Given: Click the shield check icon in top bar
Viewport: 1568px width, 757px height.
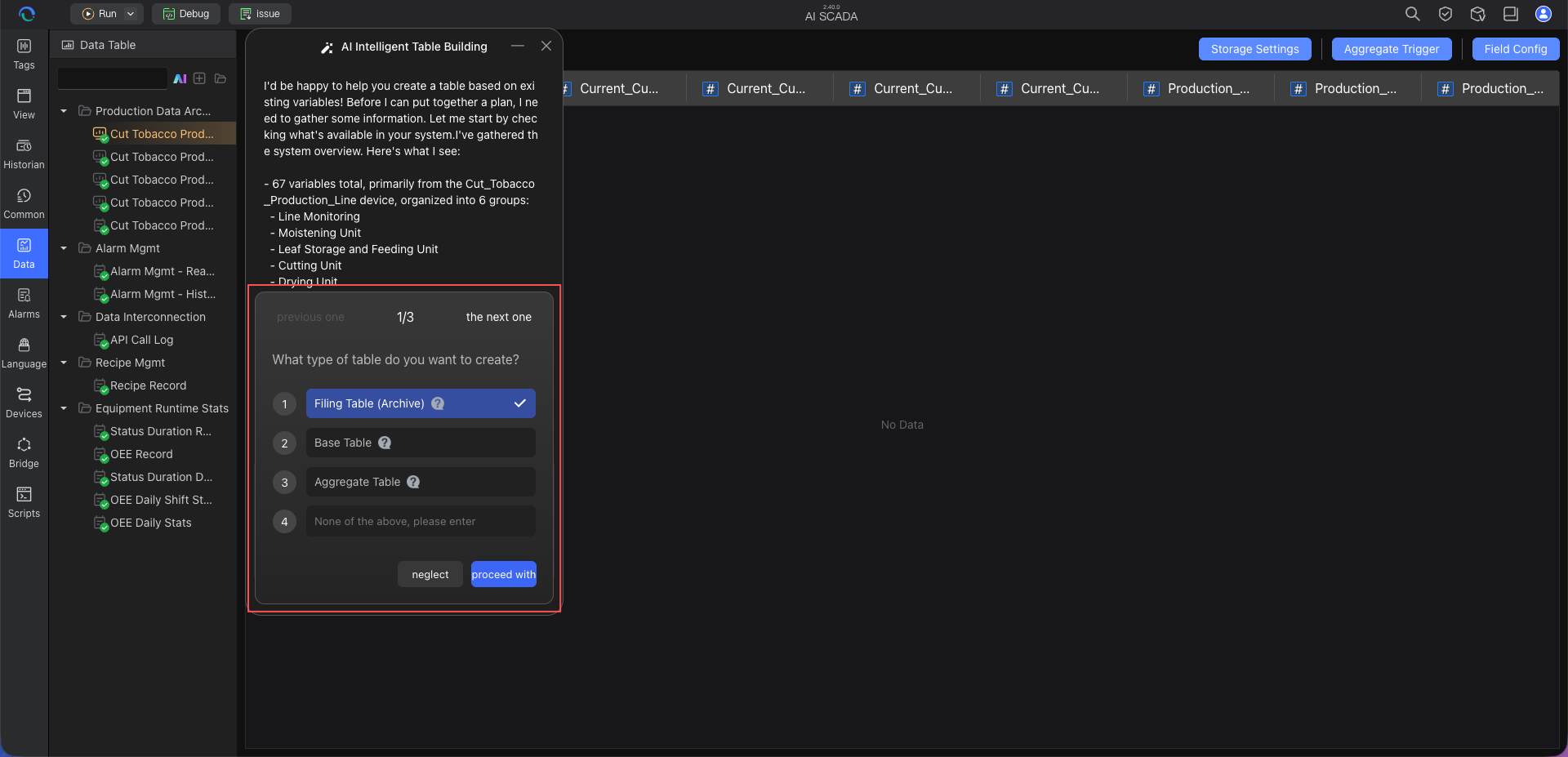Looking at the screenshot, I should (1445, 14).
